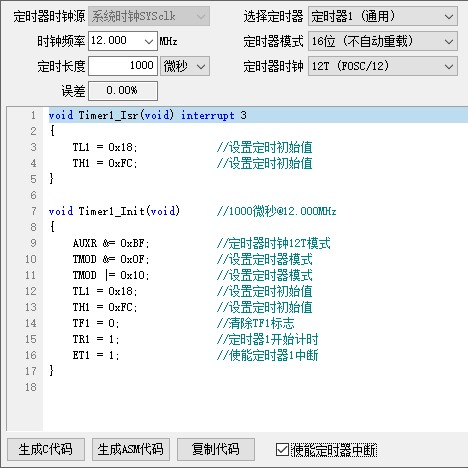Screen dimensions: 468x468
Task: Click the comment //定时器时钟12T模式
Action: click(273, 243)
